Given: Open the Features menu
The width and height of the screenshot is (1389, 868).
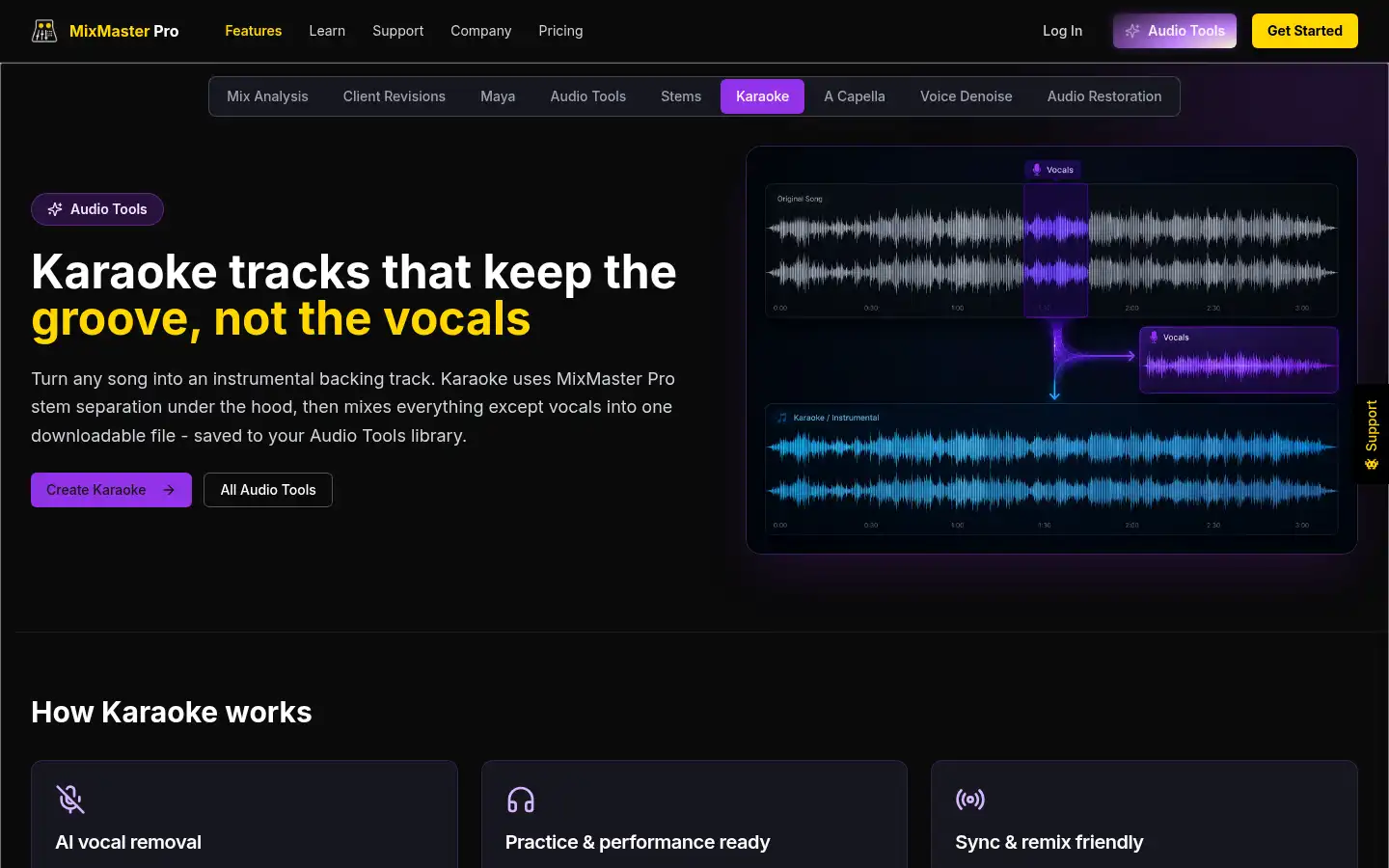Looking at the screenshot, I should click(x=254, y=31).
